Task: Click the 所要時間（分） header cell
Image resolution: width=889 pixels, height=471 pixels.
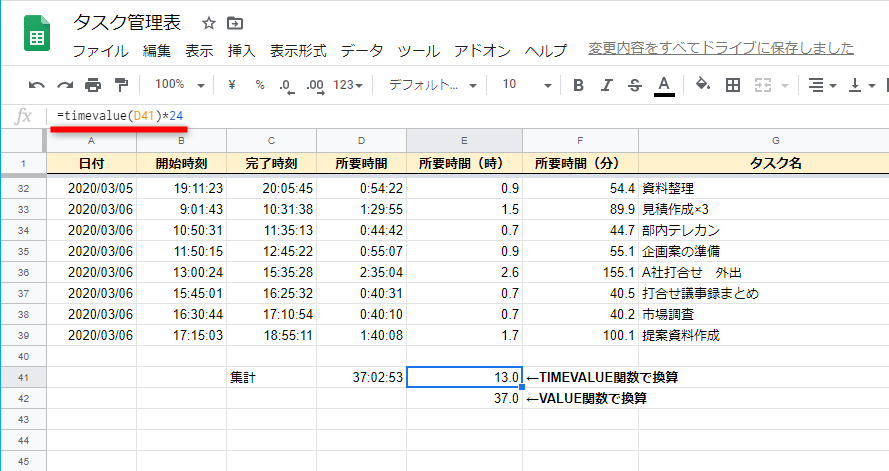Action: [581, 164]
